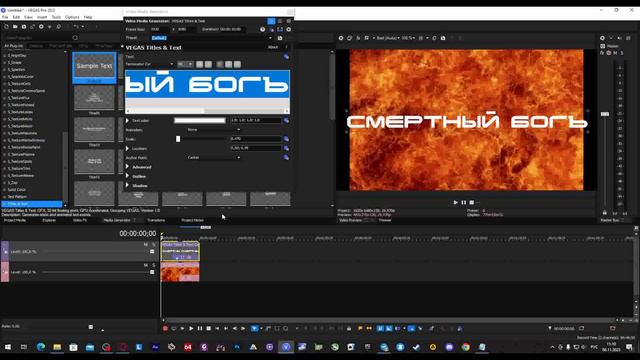Click Play in the timeline transport bar
Screen dimensions: 640x360
[x=191, y=328]
